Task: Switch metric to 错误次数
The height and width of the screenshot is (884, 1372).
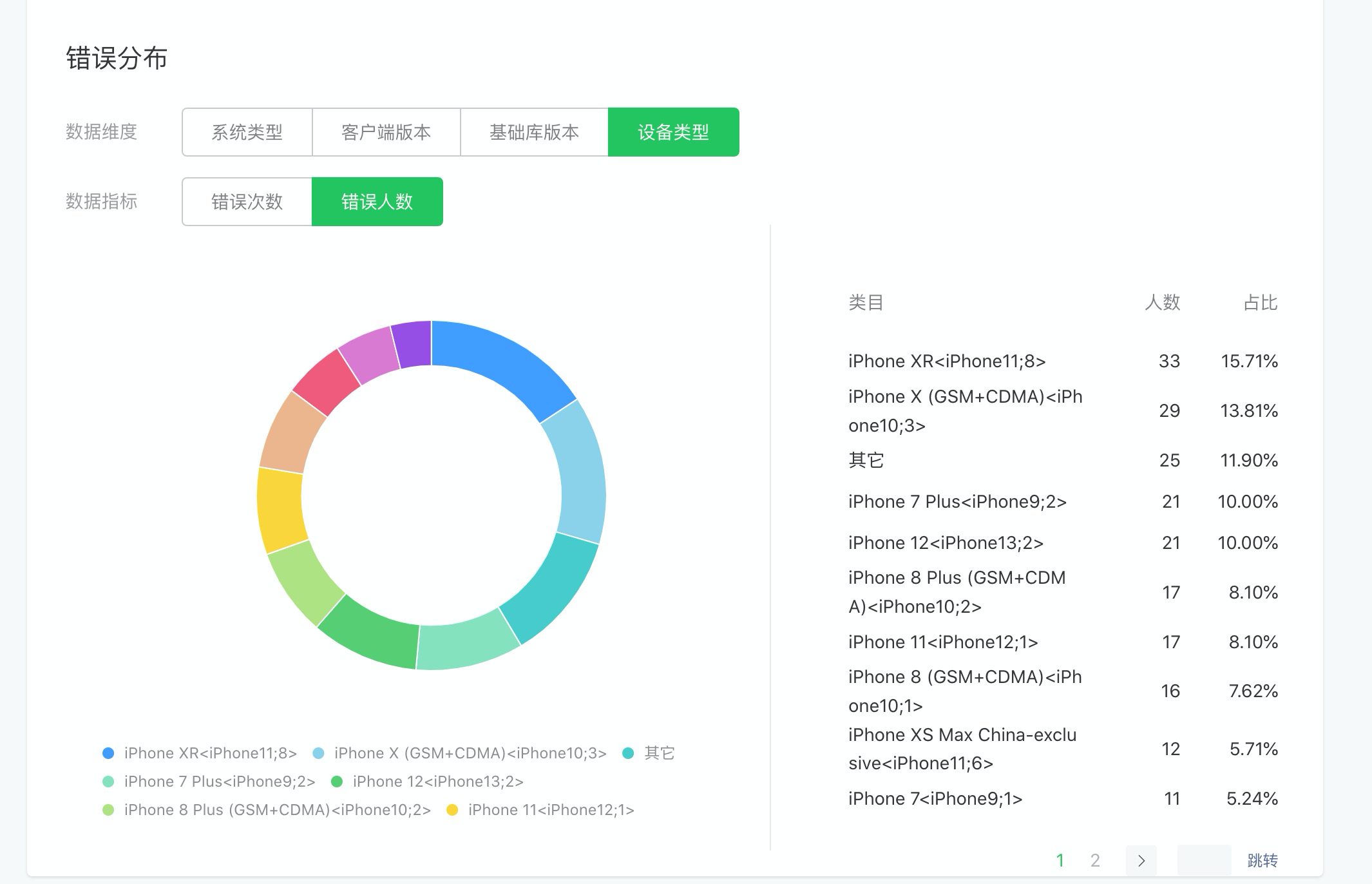Action: click(247, 202)
